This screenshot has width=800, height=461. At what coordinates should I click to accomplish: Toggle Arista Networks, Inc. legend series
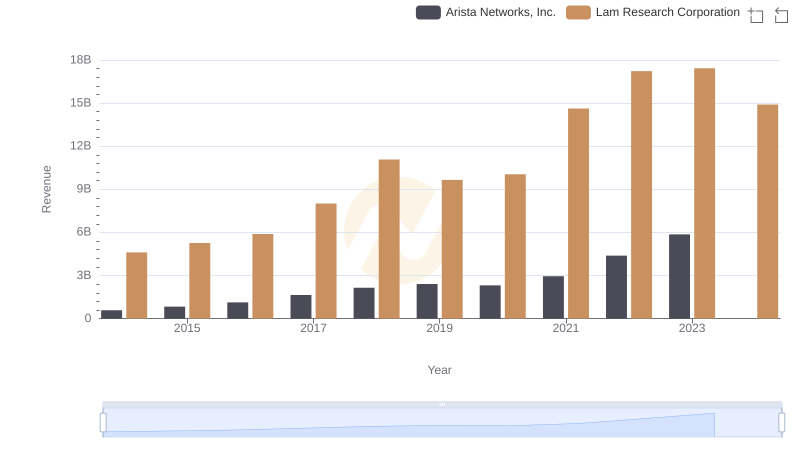click(x=486, y=12)
